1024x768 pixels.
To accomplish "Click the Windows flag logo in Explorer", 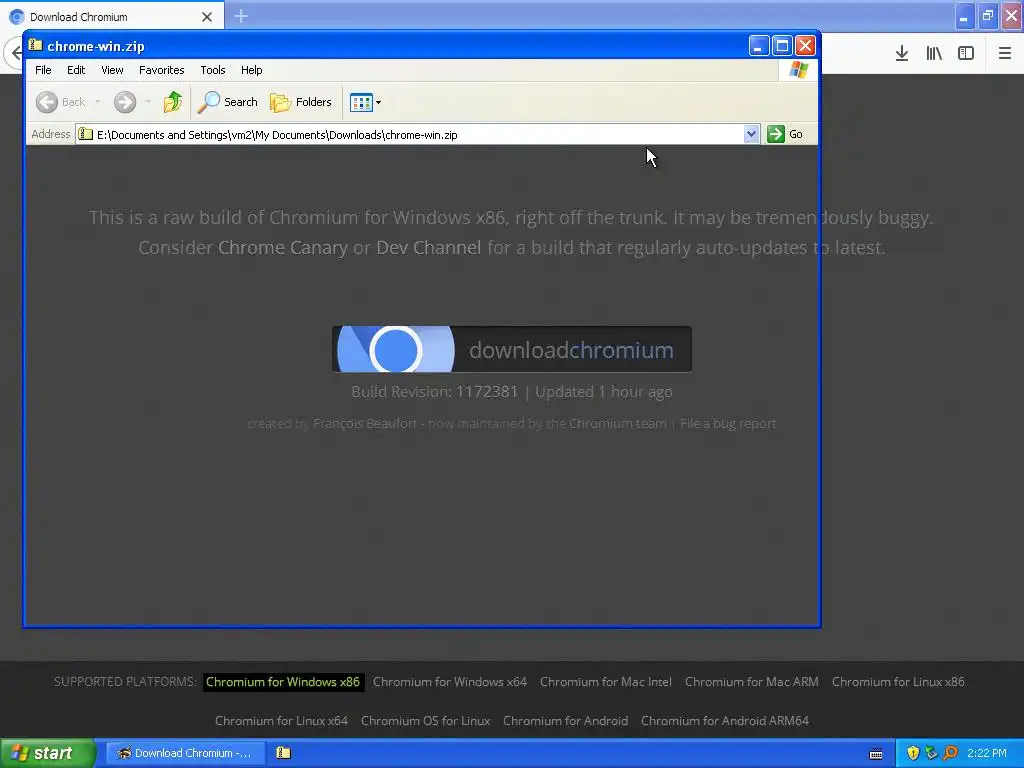I will point(798,70).
